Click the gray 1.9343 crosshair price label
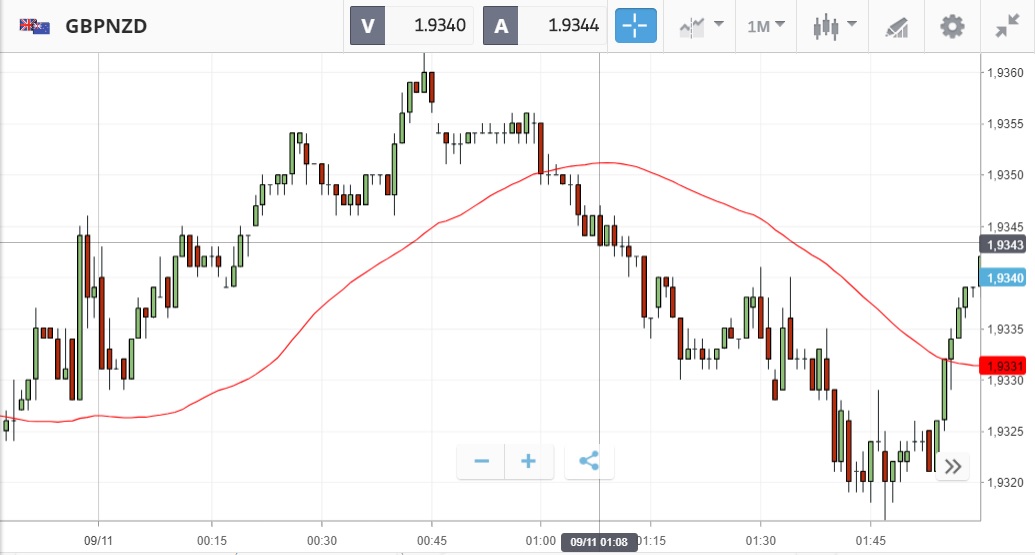Viewport: 1035px width, 555px height. click(1003, 245)
